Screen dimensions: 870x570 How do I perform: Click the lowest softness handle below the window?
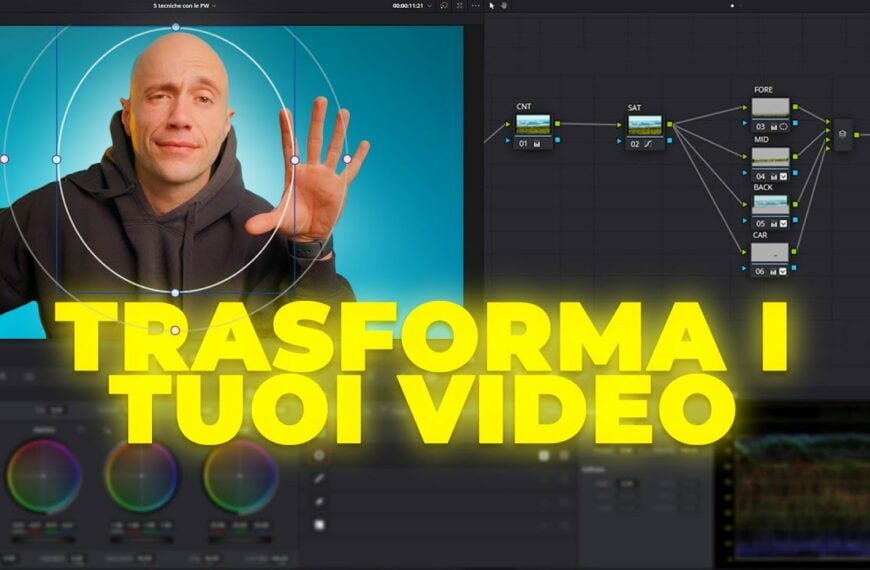click(175, 330)
